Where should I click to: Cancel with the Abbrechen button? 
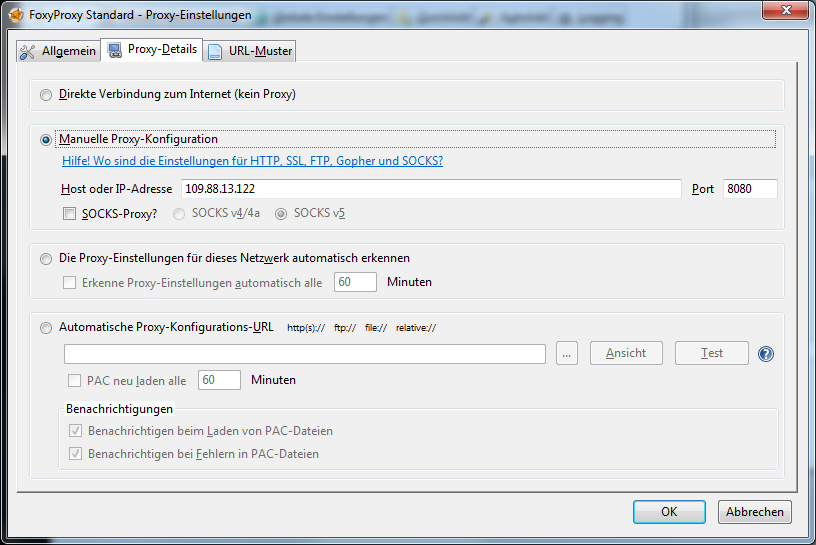pos(755,512)
